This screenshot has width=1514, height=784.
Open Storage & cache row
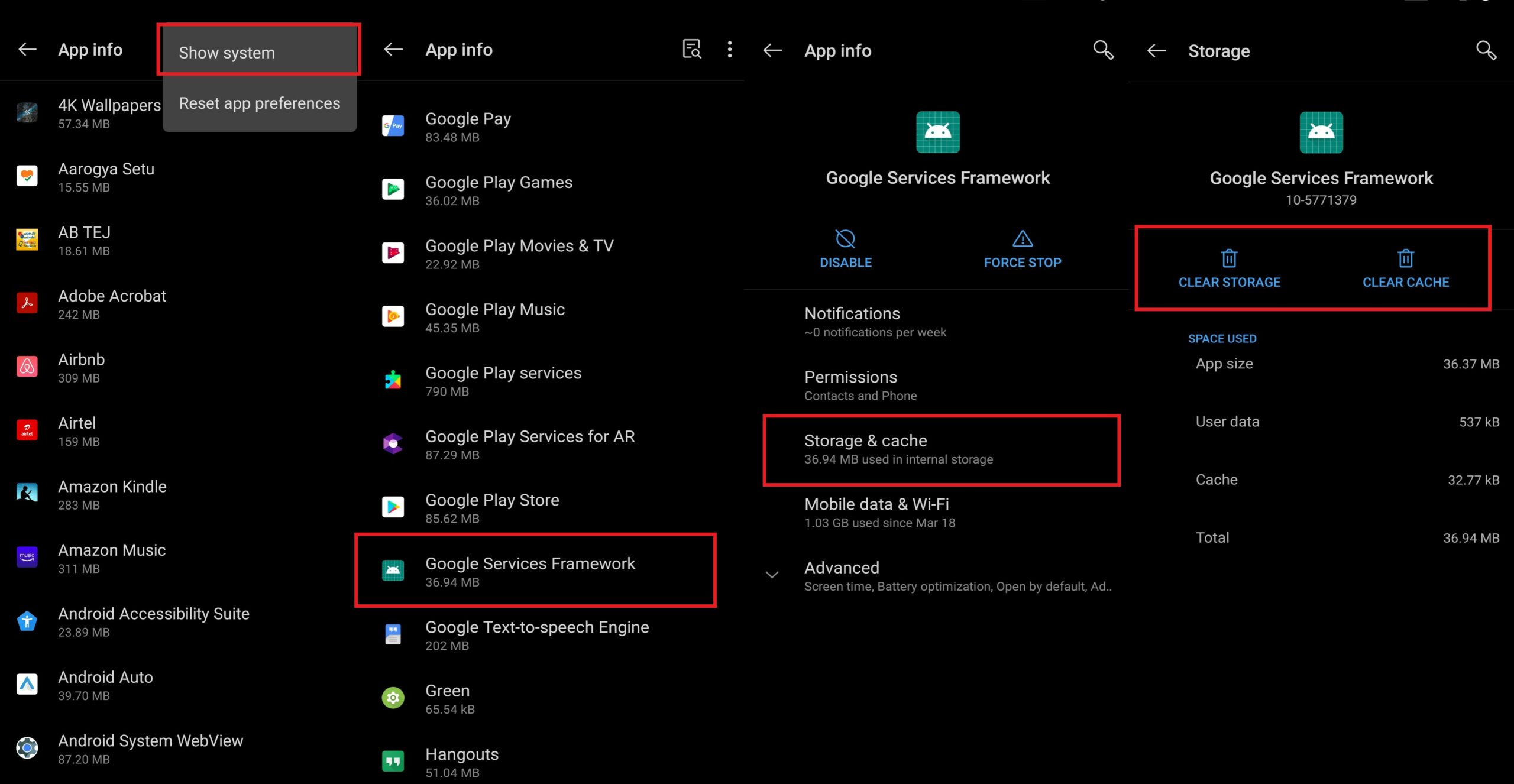942,449
